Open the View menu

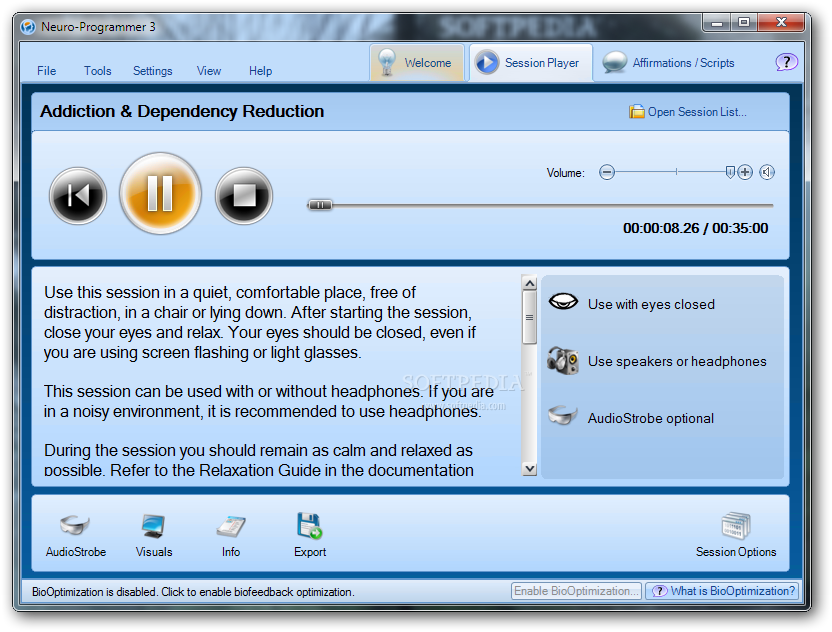209,71
